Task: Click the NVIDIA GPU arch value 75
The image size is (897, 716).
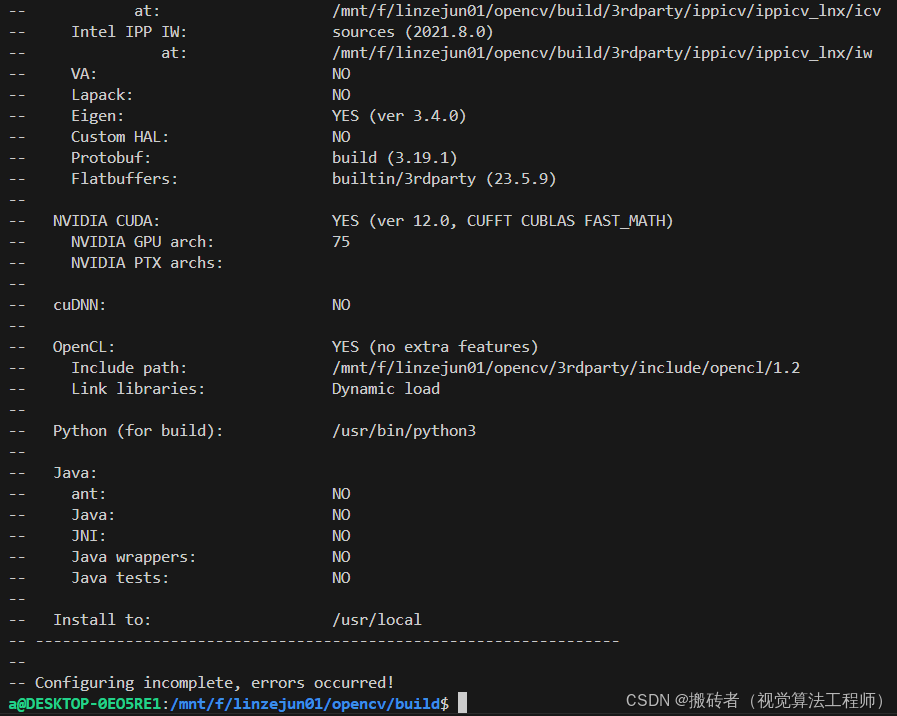Action: [341, 241]
